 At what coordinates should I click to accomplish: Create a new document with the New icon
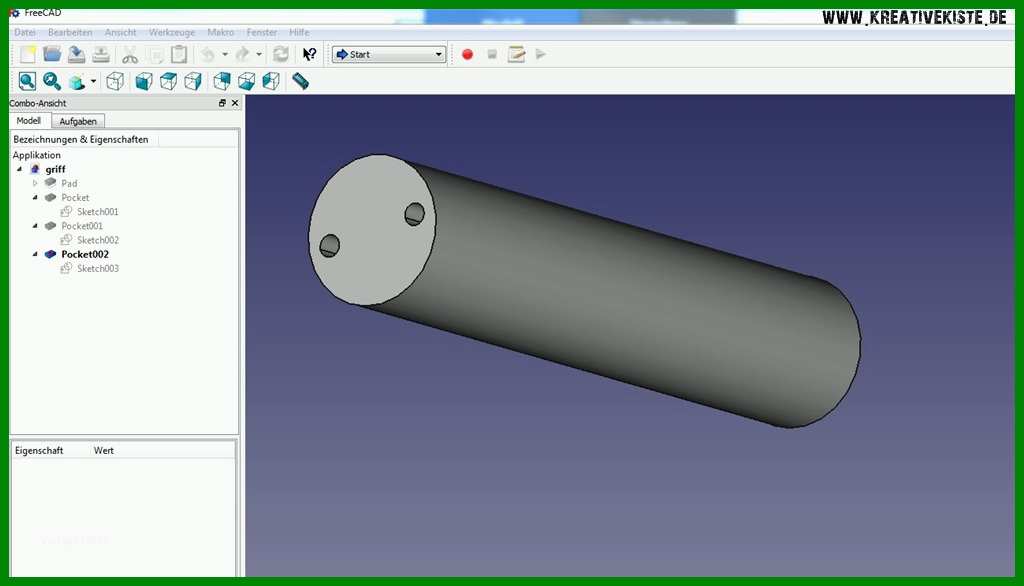pyautogui.click(x=28, y=54)
